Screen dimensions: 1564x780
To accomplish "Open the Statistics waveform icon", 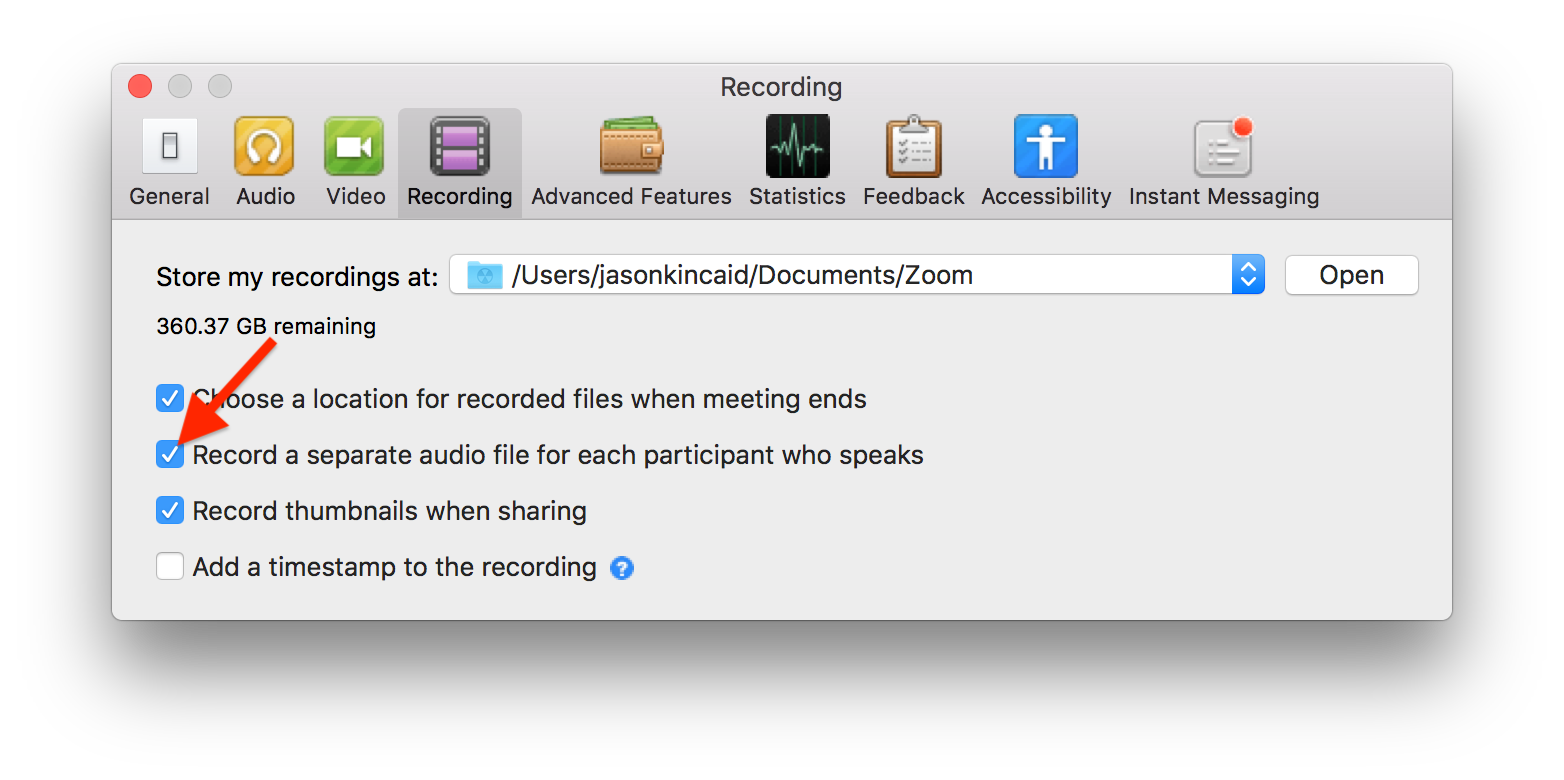I will click(797, 146).
